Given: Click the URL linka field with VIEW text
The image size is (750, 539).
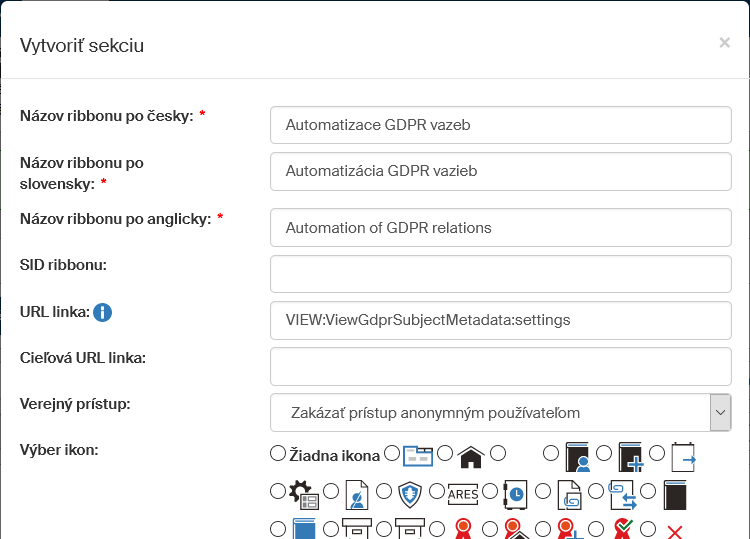Looking at the screenshot, I should pyautogui.click(x=500, y=320).
